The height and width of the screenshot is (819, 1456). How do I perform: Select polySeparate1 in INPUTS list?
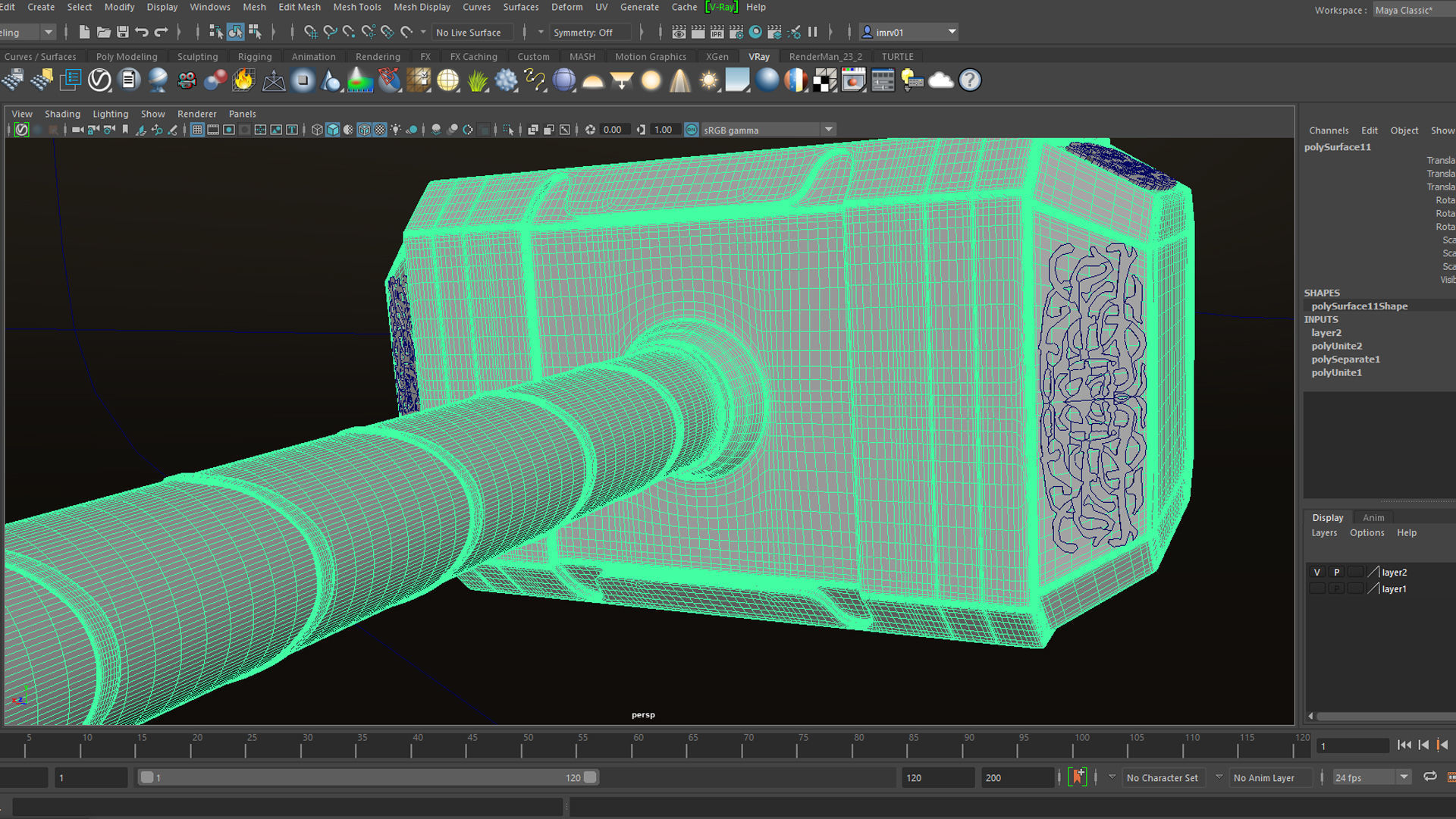[x=1345, y=359]
